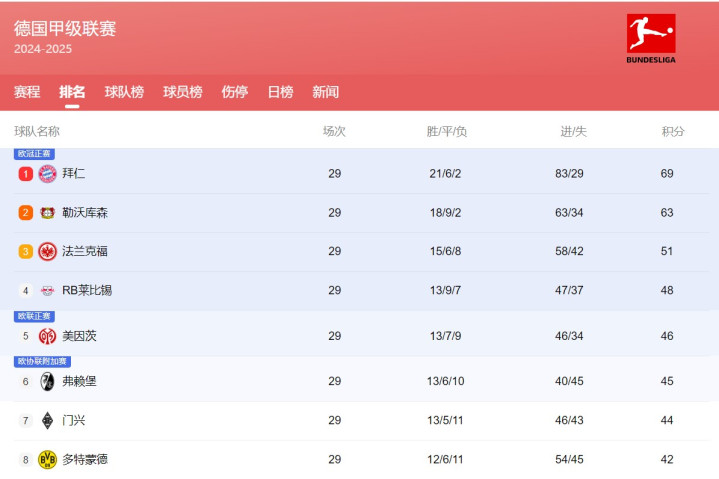Screen dimensions: 719x479
Task: Select the 排名 tab
Action: tap(72, 92)
